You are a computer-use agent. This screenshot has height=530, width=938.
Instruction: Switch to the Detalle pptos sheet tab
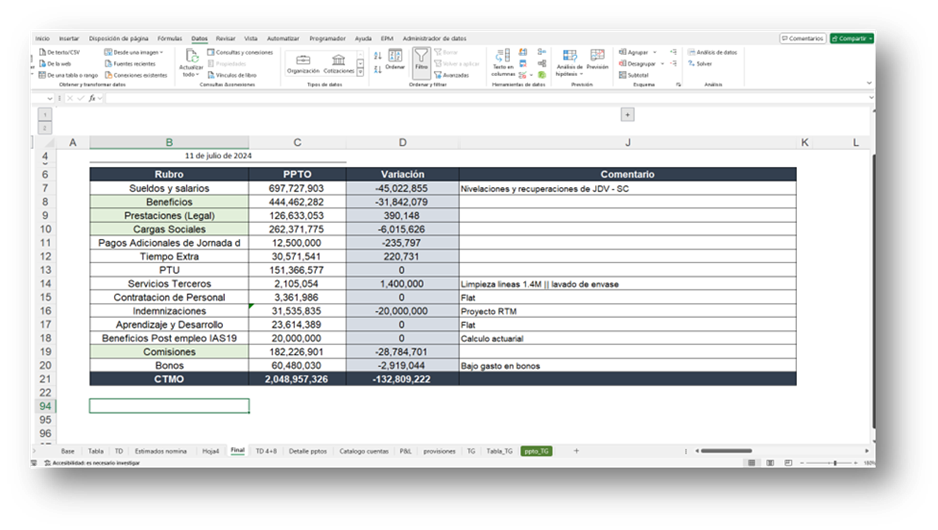(x=307, y=451)
